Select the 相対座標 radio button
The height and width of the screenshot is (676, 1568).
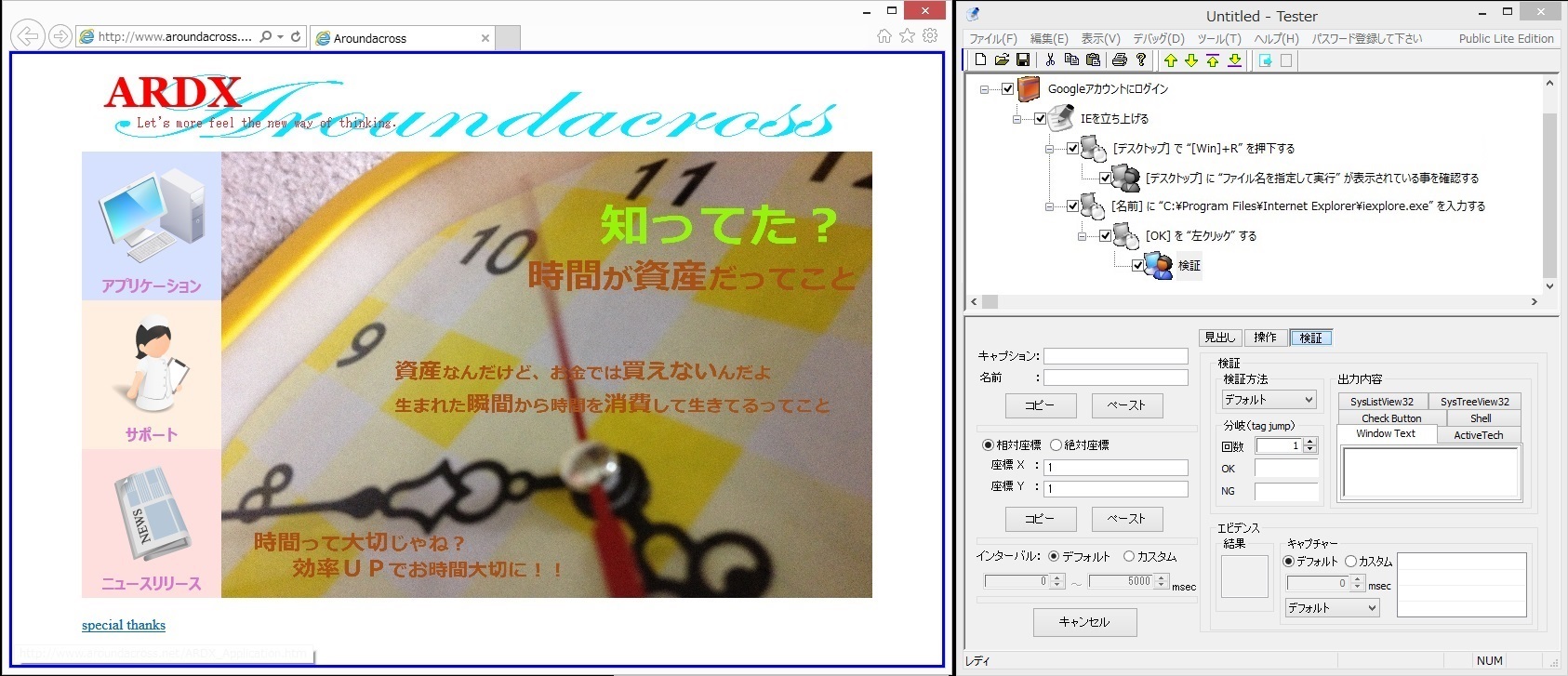pos(988,445)
